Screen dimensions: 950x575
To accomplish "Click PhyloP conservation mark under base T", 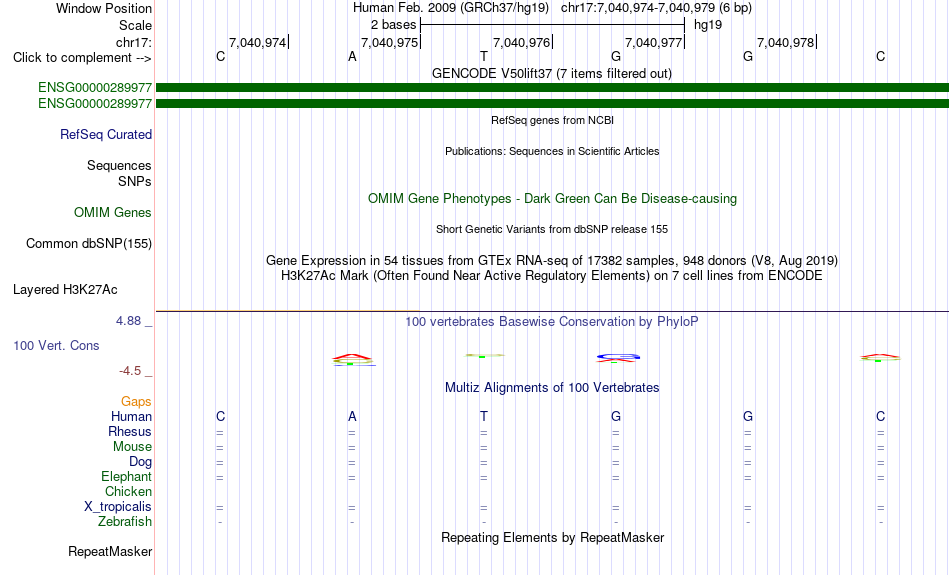I will tap(484, 356).
